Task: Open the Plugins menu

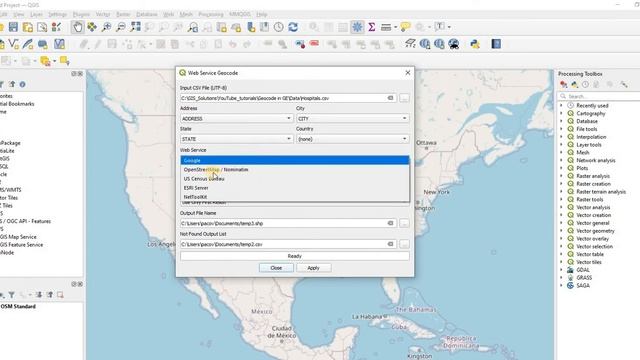Action: [81, 14]
